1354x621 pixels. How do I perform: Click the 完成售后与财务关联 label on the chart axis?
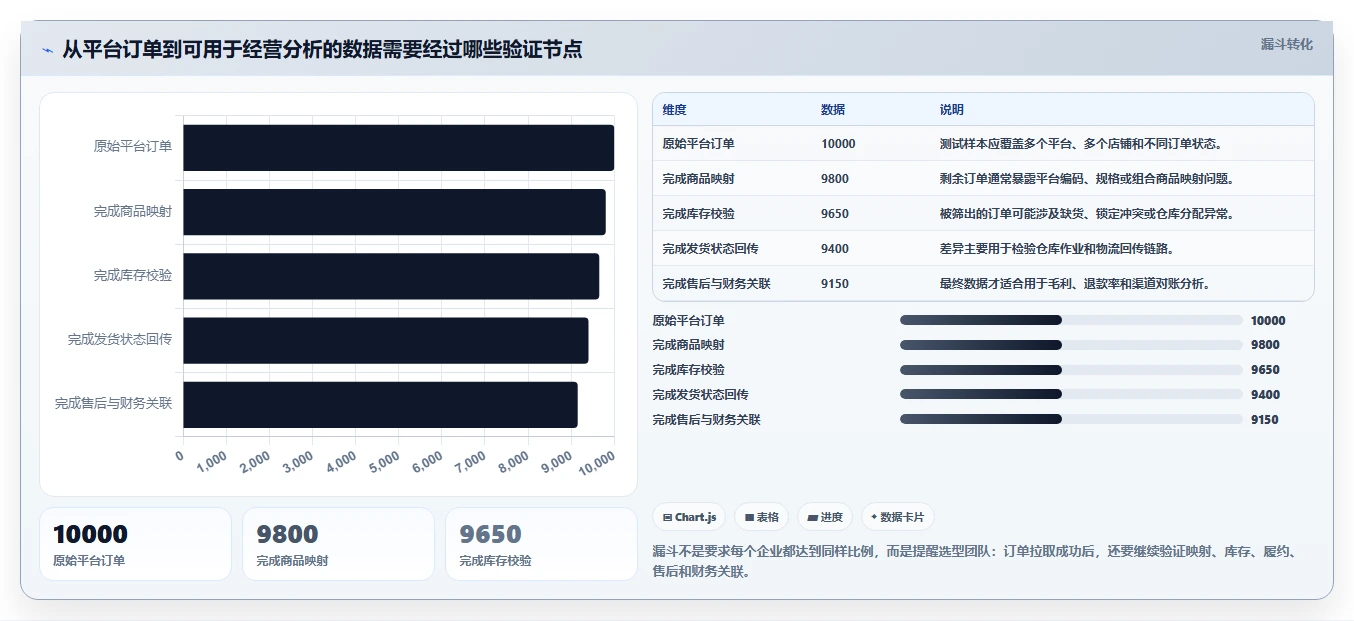click(114, 404)
